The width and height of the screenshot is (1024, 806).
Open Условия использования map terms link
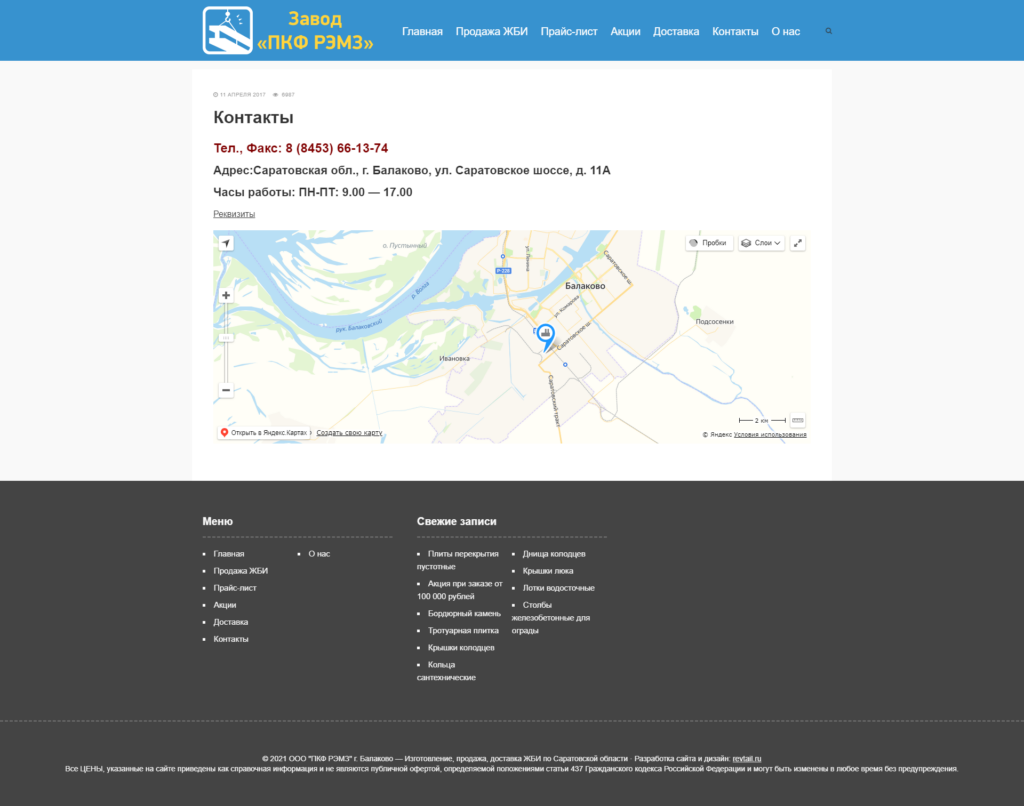point(770,435)
